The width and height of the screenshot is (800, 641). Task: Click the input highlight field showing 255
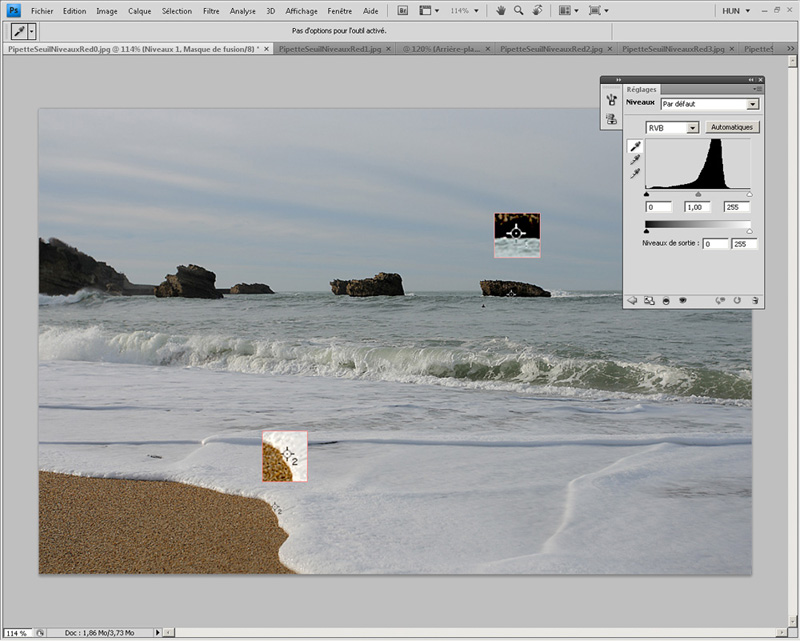[x=737, y=207]
